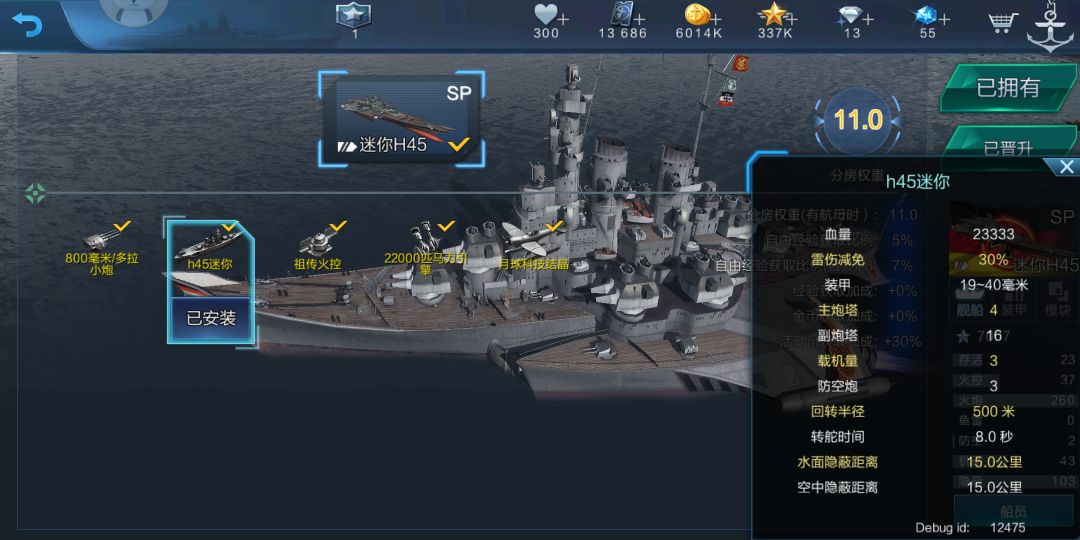Select the 22000匹马力引擎 engine module
The width and height of the screenshot is (1080, 540).
[x=426, y=248]
